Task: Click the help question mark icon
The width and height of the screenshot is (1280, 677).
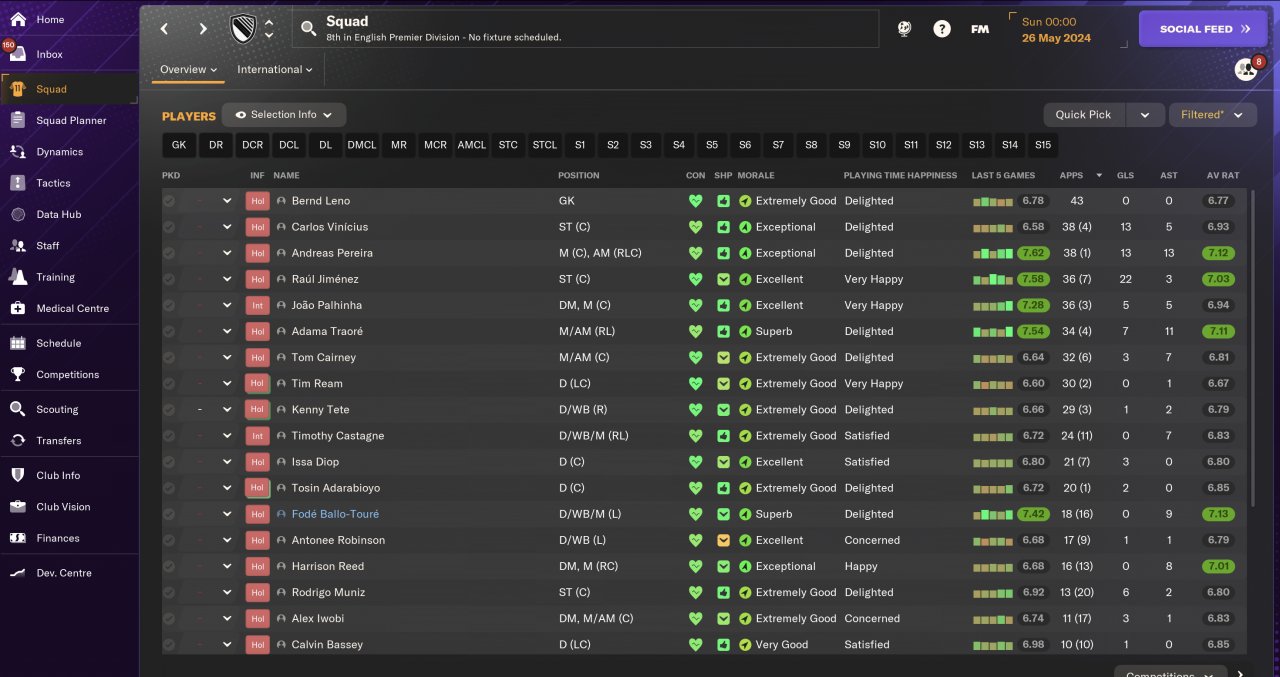Action: [x=942, y=29]
